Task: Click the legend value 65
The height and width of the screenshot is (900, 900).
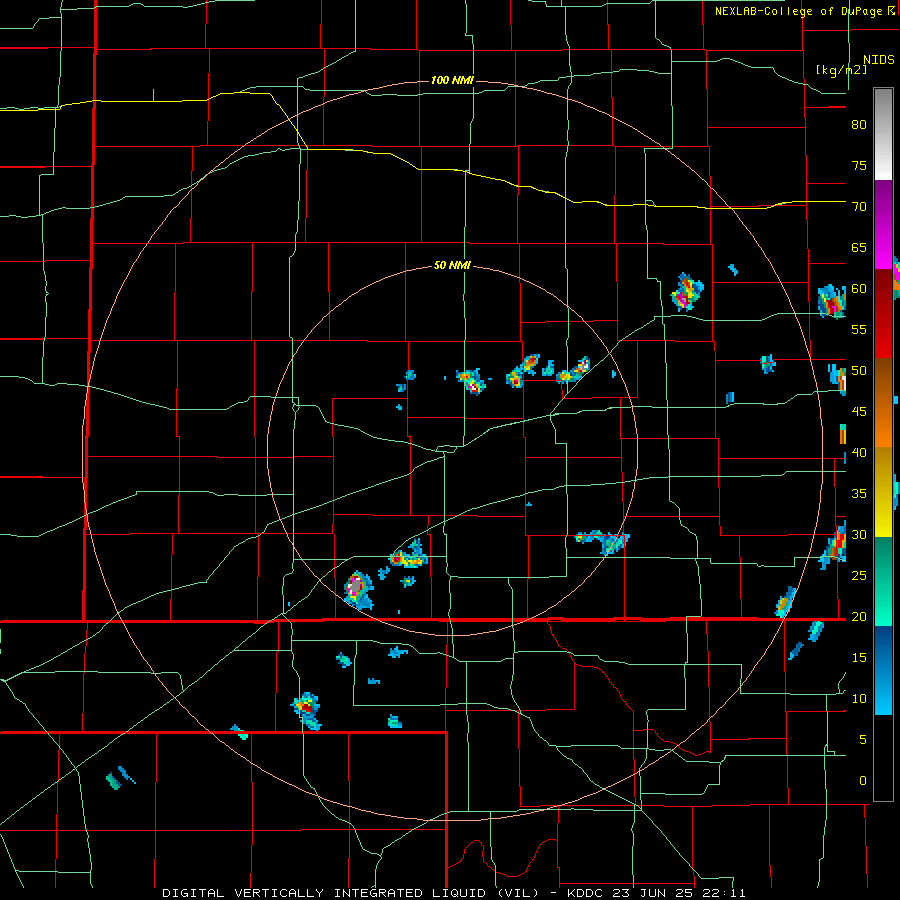Action: pos(859,247)
